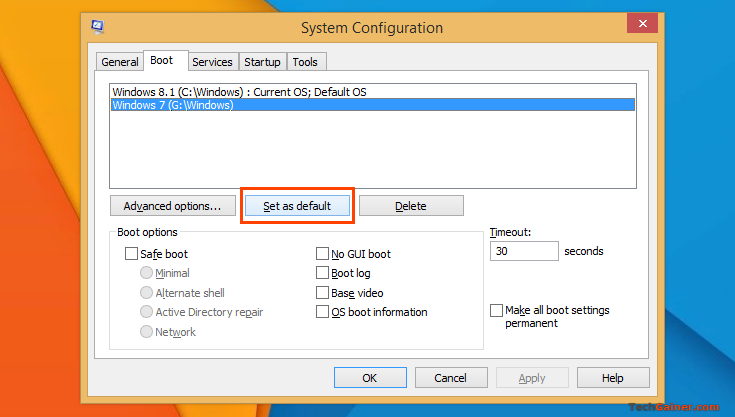Click the System Configuration title bar icon
The width and height of the screenshot is (735, 417).
coord(98,27)
